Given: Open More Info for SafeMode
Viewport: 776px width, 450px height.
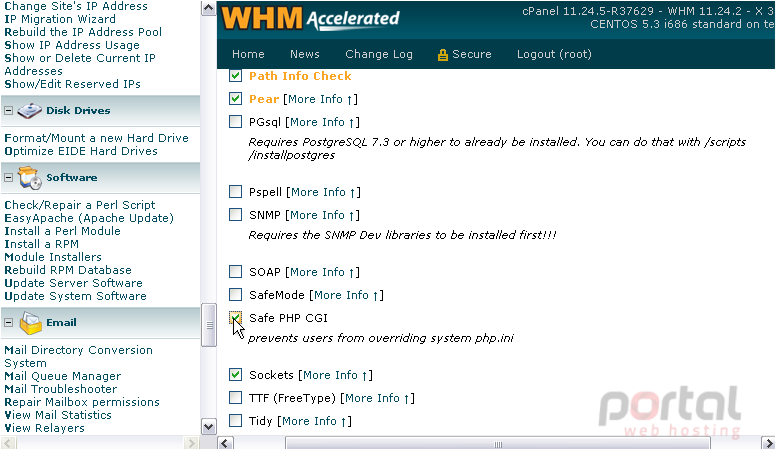Looking at the screenshot, I should pos(346,295).
